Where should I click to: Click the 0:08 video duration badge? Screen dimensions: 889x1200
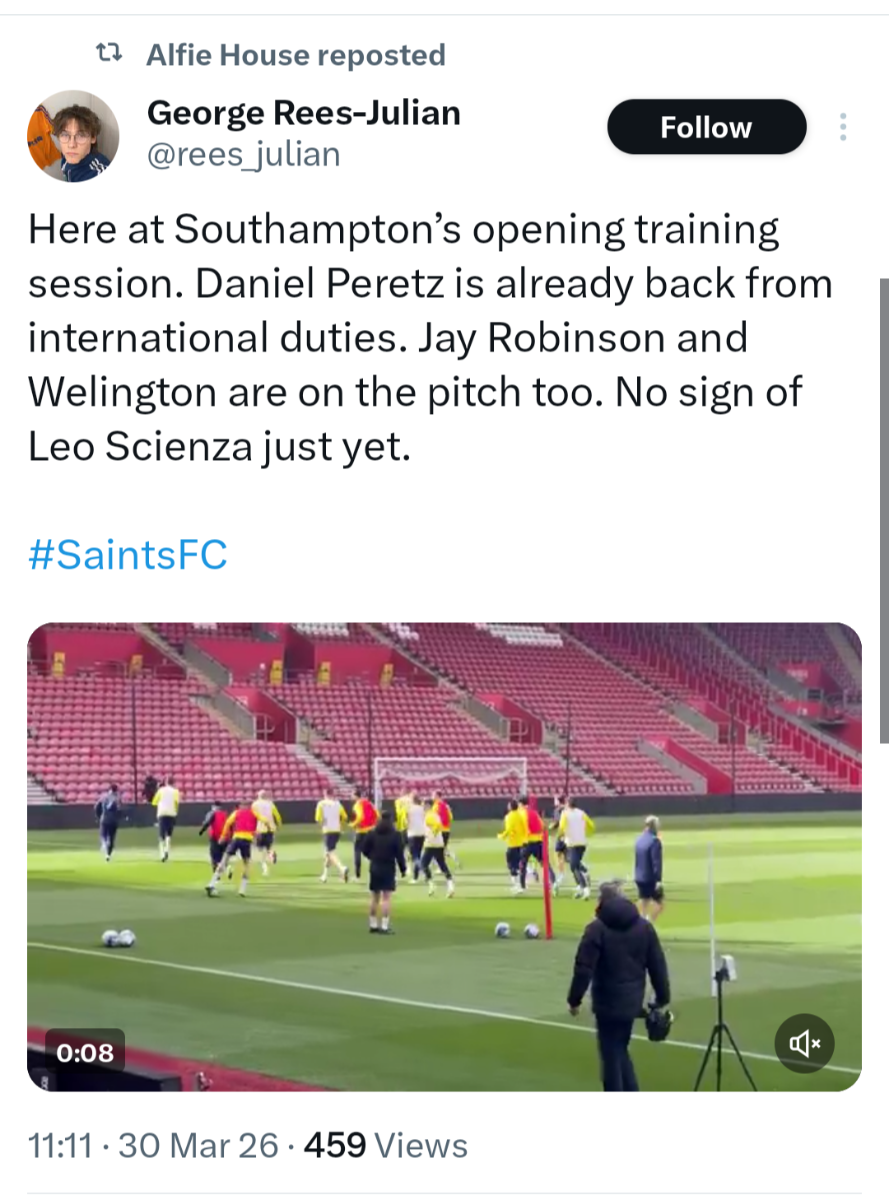point(85,1052)
